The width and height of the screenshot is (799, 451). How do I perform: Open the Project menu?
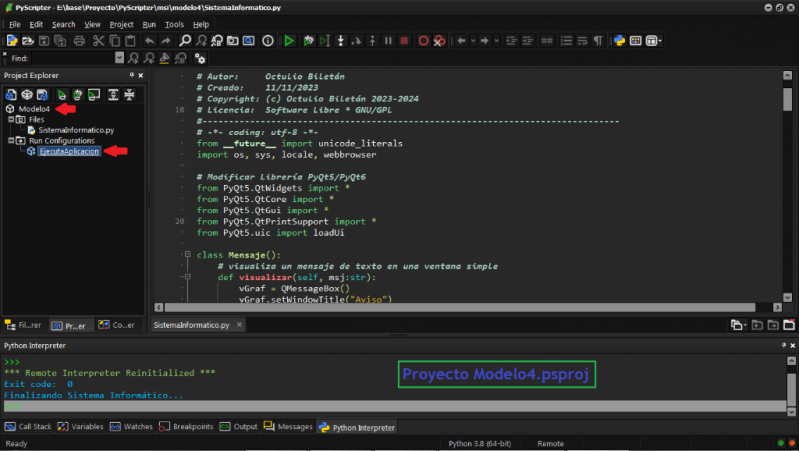[x=121, y=24]
